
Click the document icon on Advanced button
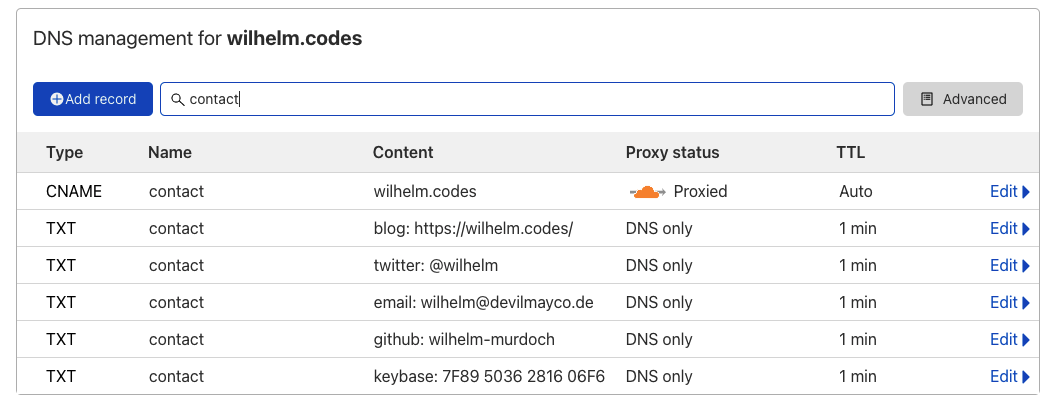tap(927, 99)
